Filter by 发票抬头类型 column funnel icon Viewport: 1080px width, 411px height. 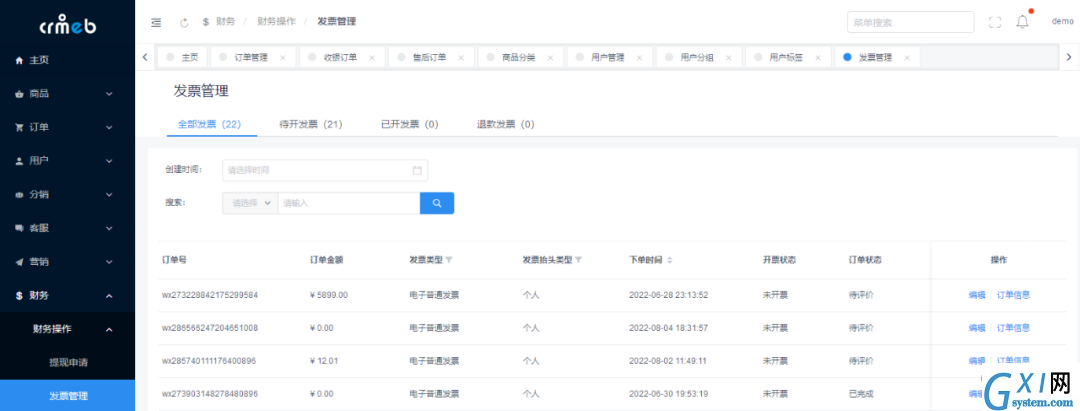pos(579,260)
